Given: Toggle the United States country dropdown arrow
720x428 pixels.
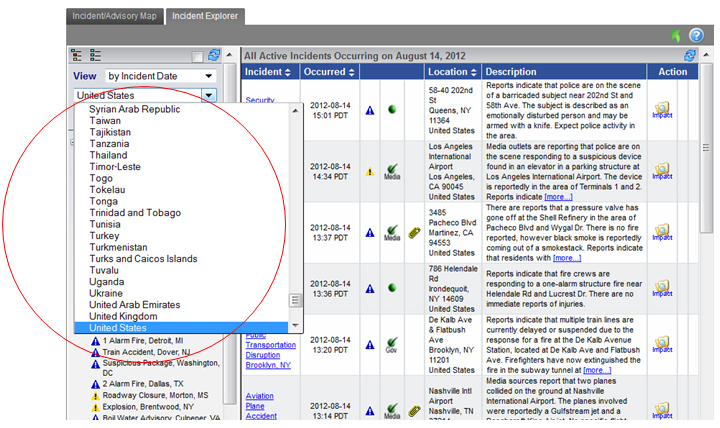Looking at the screenshot, I should (x=208, y=95).
